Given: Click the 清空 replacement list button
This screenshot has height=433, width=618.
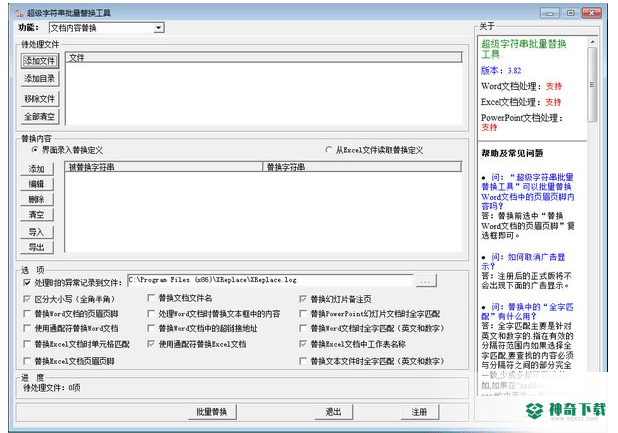Looking at the screenshot, I should point(37,215).
